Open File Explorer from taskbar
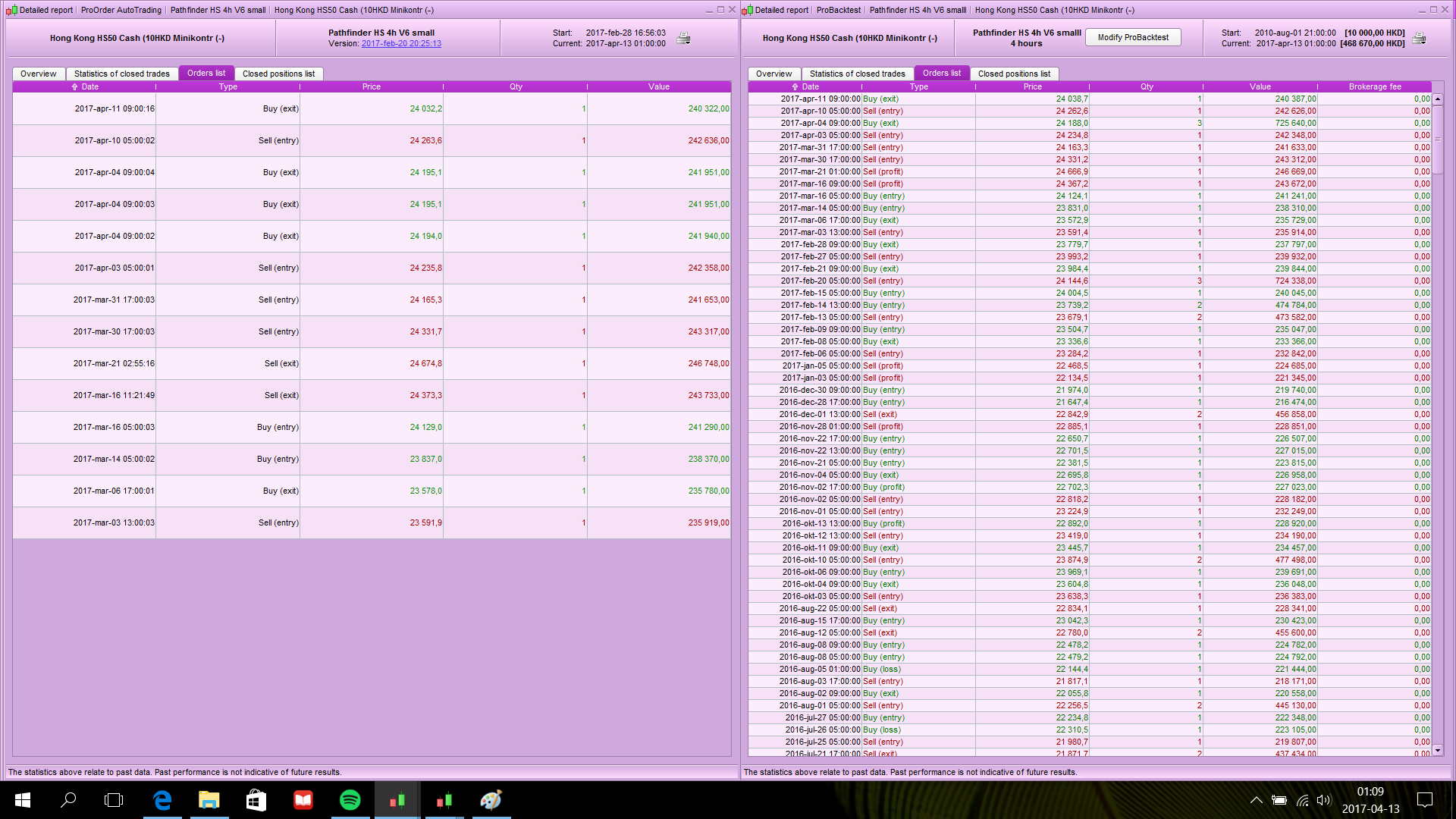The height and width of the screenshot is (819, 1456). click(x=209, y=800)
